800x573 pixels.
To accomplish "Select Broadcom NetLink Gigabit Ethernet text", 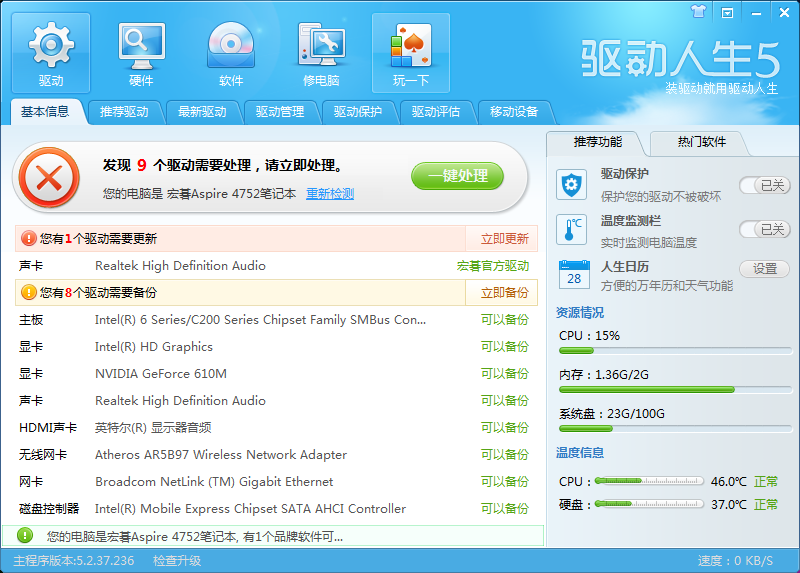I will coord(214,482).
